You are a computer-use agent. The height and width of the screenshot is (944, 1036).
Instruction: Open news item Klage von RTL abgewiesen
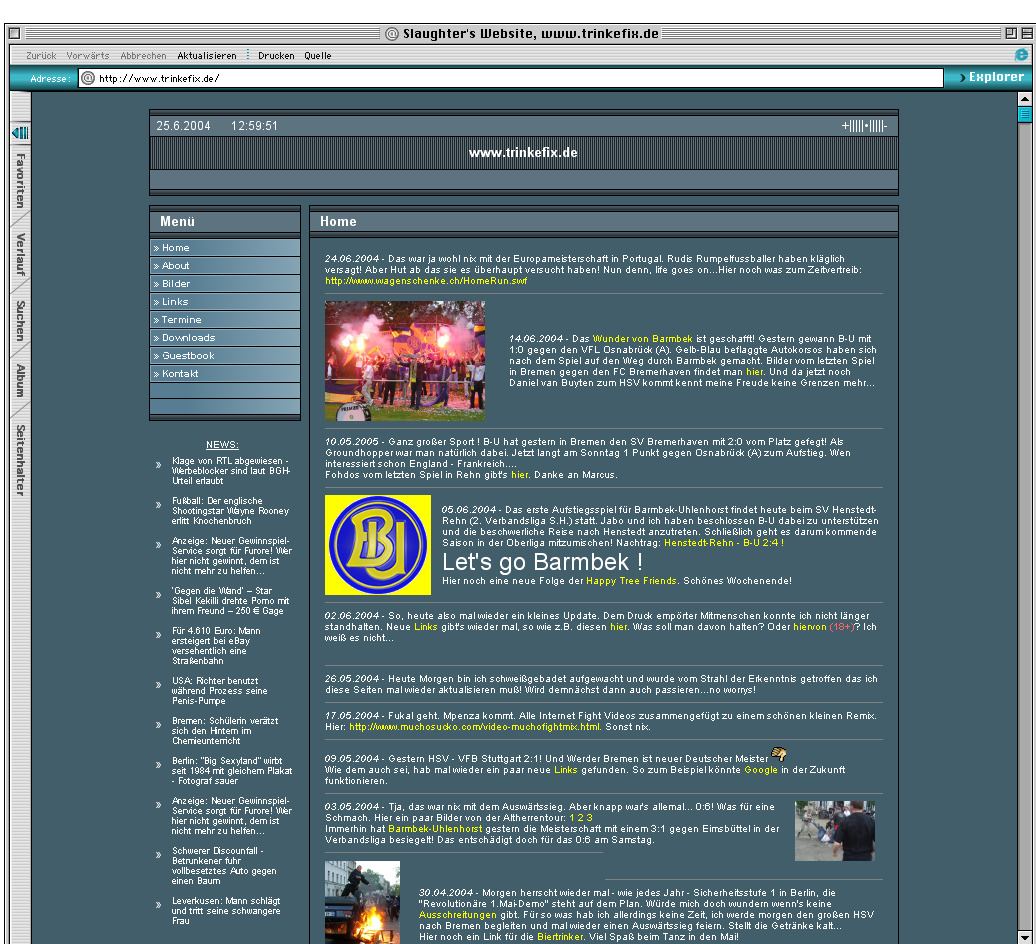[x=231, y=470]
